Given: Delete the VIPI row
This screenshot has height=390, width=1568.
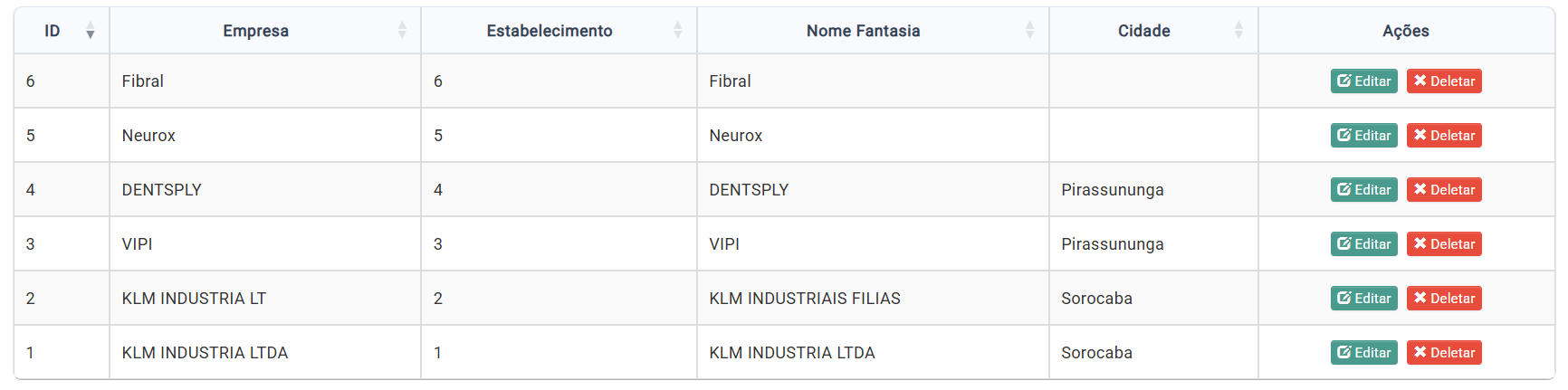Looking at the screenshot, I should [1444, 244].
